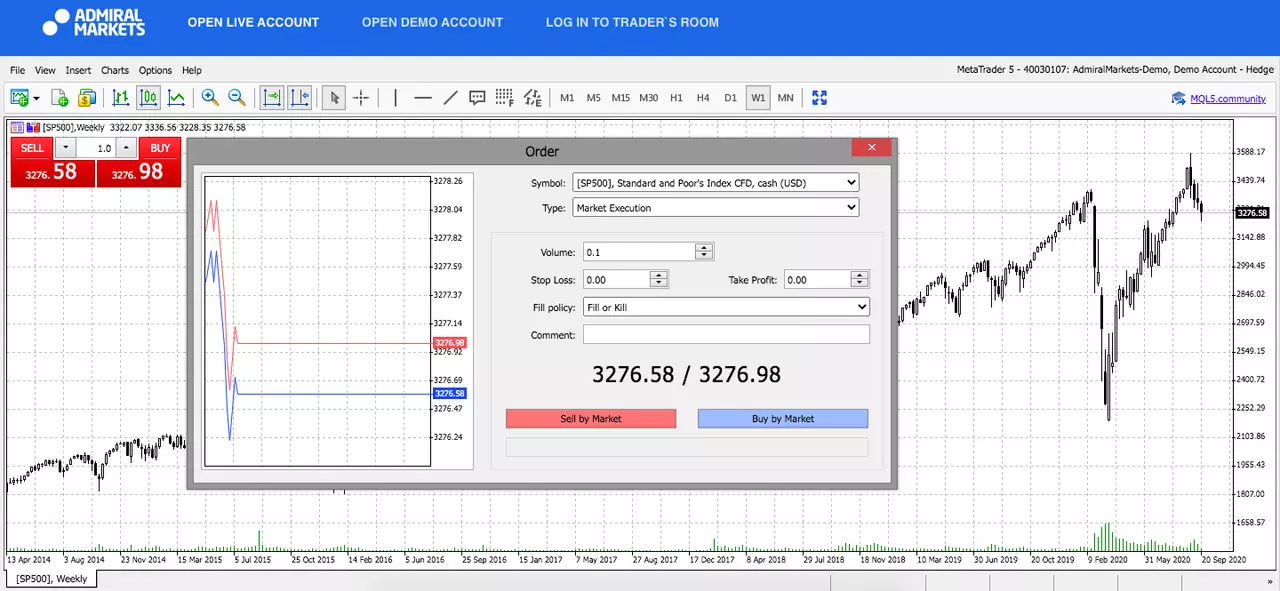Click the one-click volume field 1.0
The height and width of the screenshot is (591, 1280).
[96, 148]
